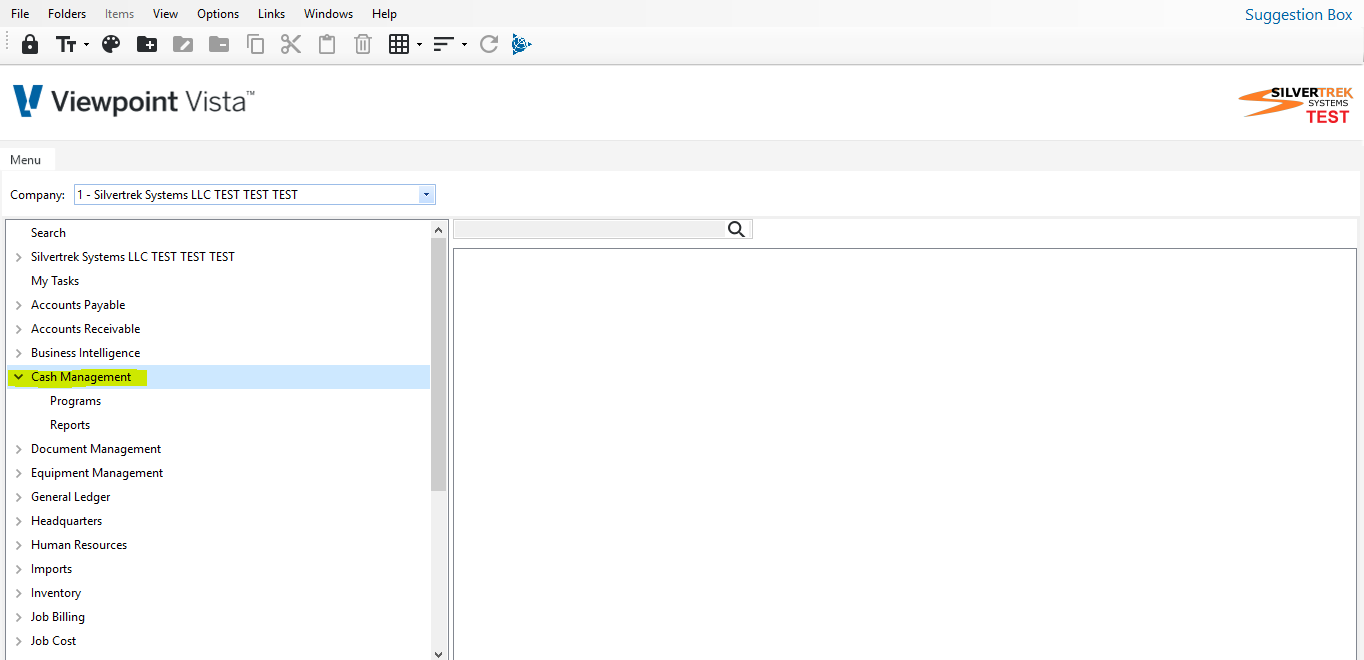This screenshot has width=1364, height=660.
Task: Select Search in the tree
Action: [48, 233]
